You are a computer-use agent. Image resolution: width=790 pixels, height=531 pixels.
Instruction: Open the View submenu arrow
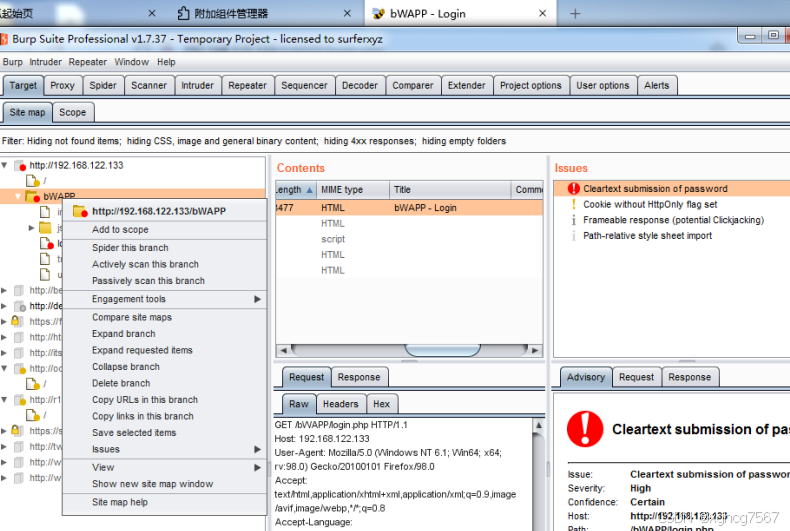point(257,468)
